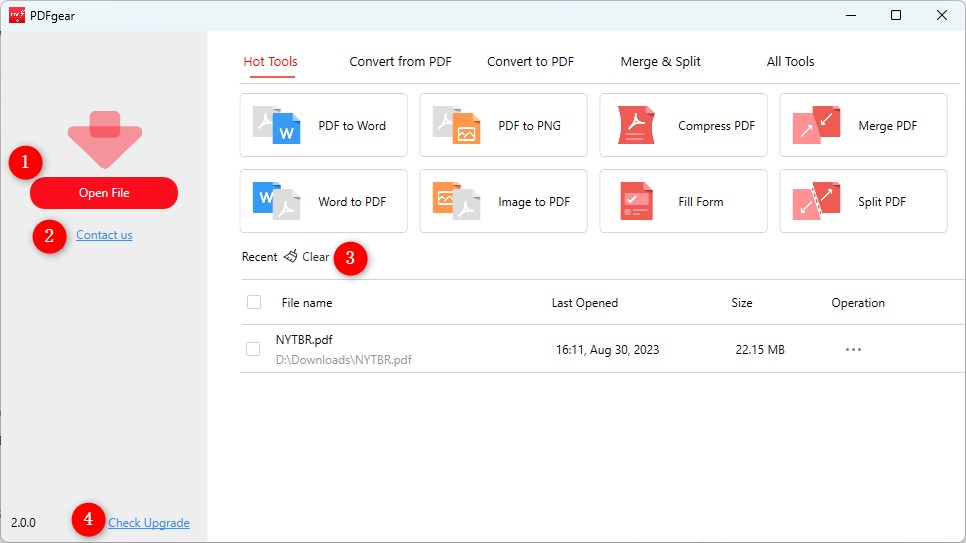Launch the PDF to PNG converter
966x543 pixels.
(x=503, y=126)
